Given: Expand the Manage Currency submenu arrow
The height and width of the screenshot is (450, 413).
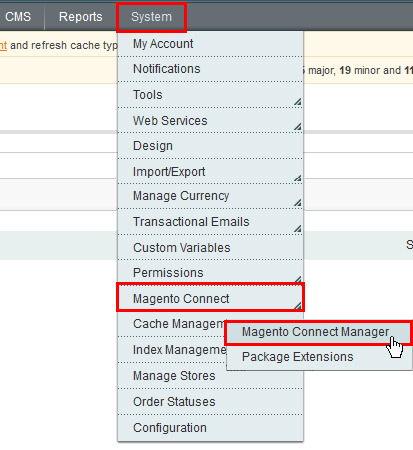Looking at the screenshot, I should click(298, 203).
